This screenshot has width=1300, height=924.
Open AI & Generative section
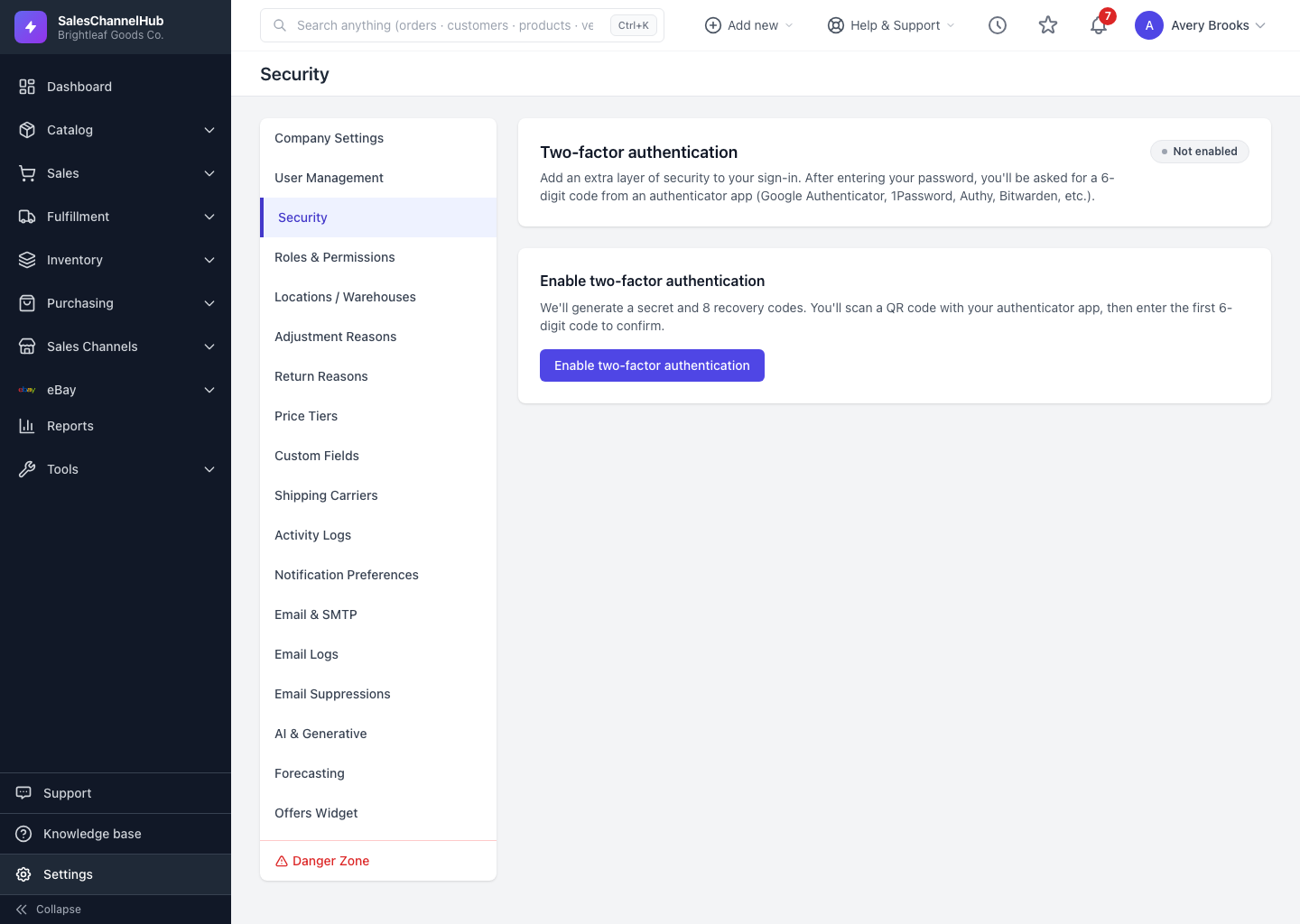click(378, 734)
